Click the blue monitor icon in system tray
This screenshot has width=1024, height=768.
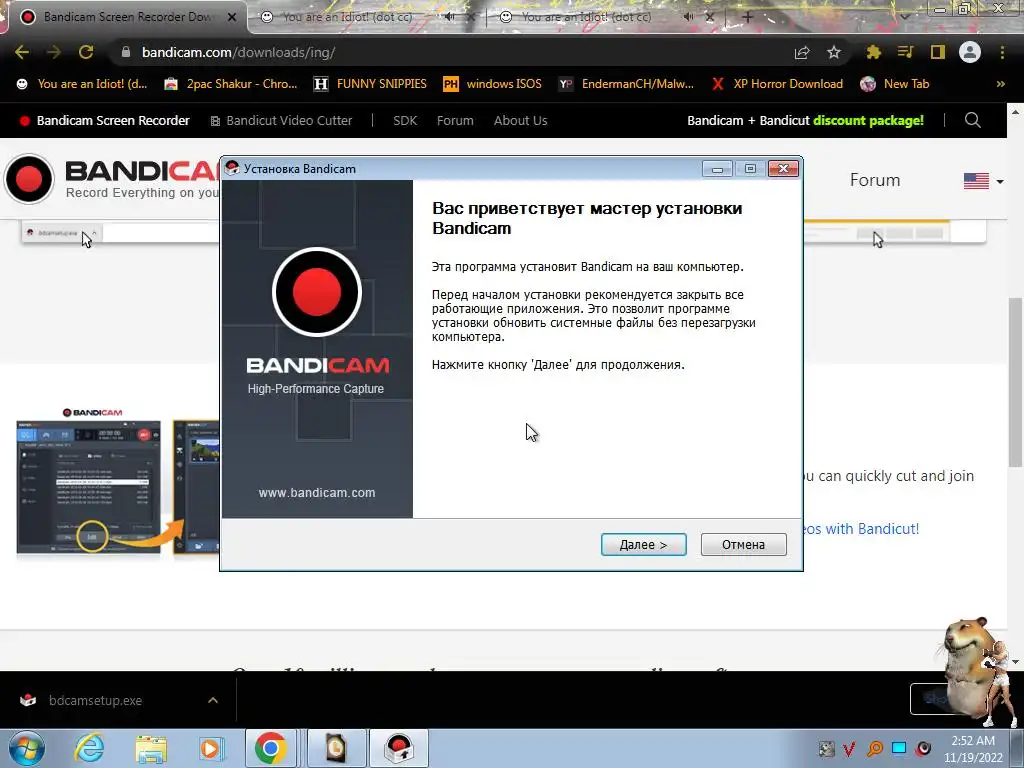tap(899, 748)
